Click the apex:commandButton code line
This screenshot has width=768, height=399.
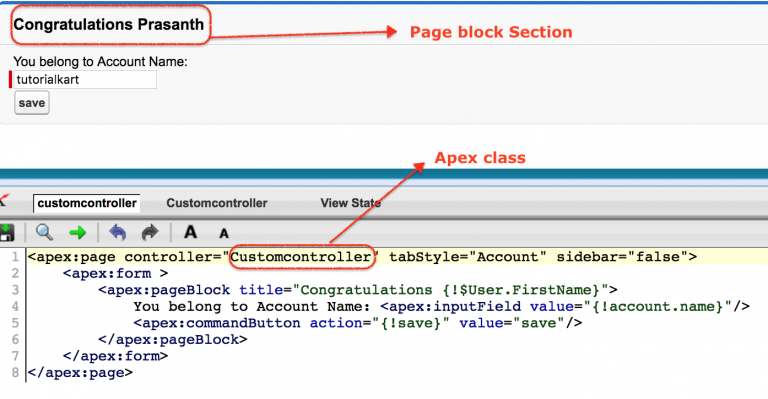(x=358, y=323)
